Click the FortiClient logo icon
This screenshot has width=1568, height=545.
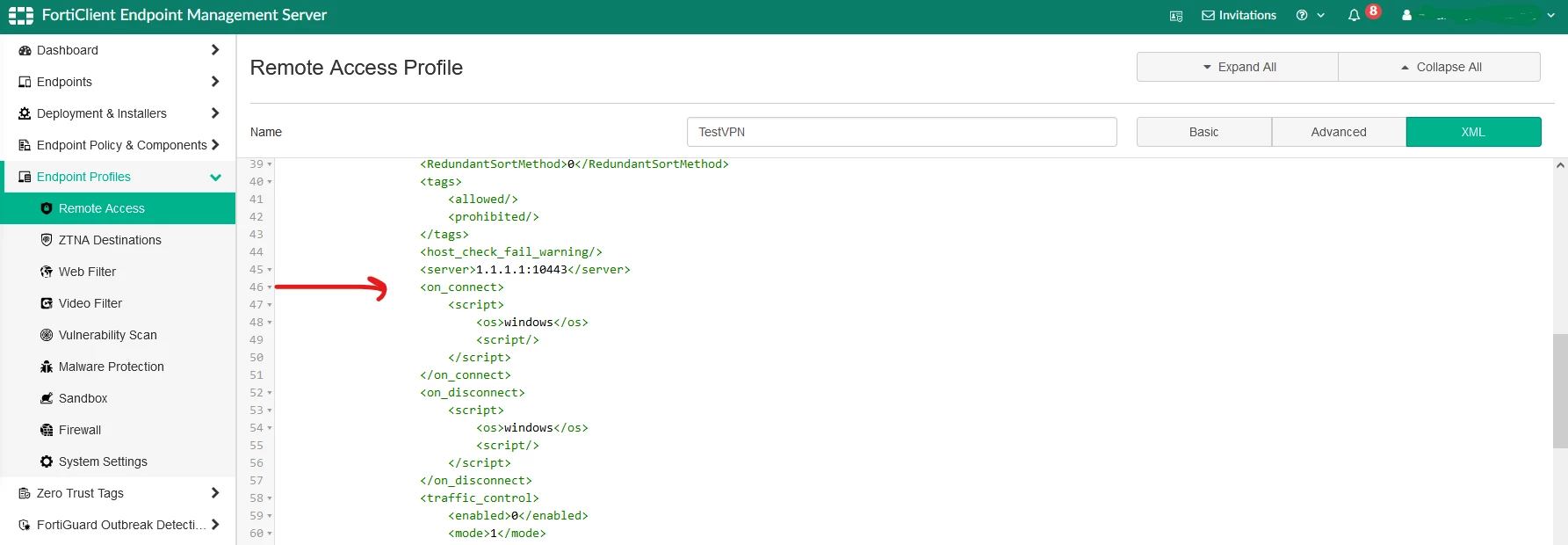[x=21, y=15]
